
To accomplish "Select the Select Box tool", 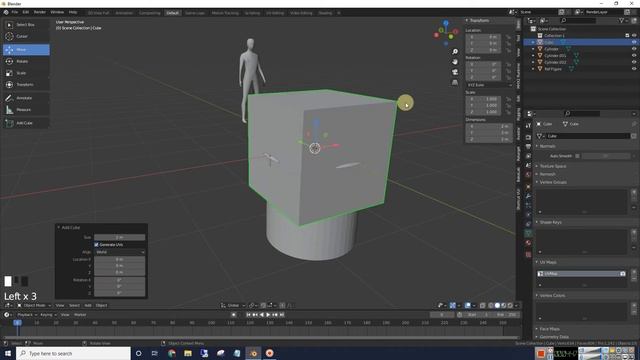I will click(26, 25).
